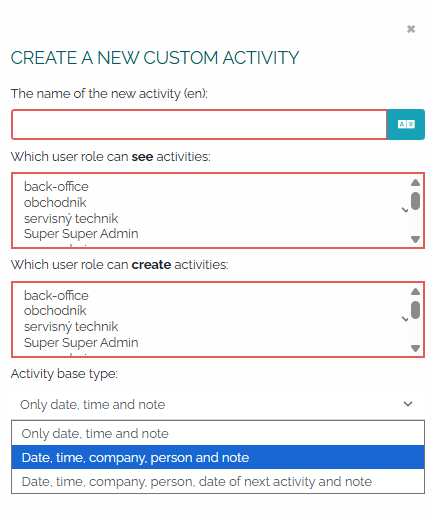Focus the new activity name field

coord(199,124)
